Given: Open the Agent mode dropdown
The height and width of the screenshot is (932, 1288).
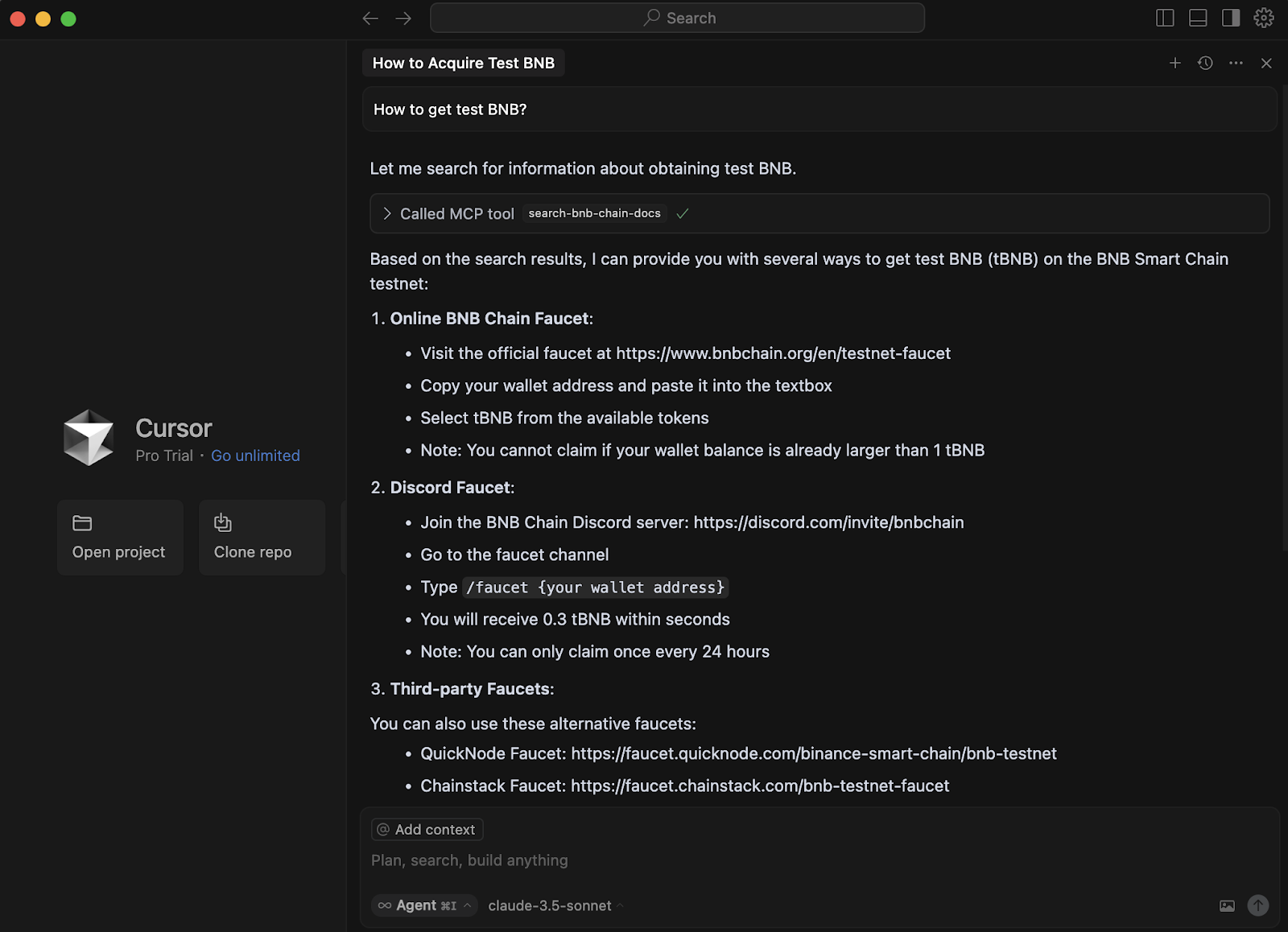Looking at the screenshot, I should (424, 905).
